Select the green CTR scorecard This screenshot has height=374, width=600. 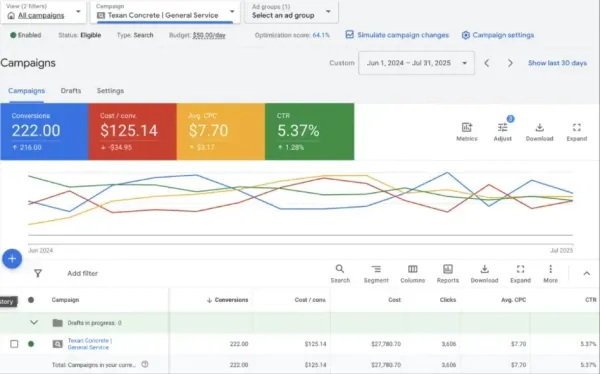pyautogui.click(x=310, y=131)
